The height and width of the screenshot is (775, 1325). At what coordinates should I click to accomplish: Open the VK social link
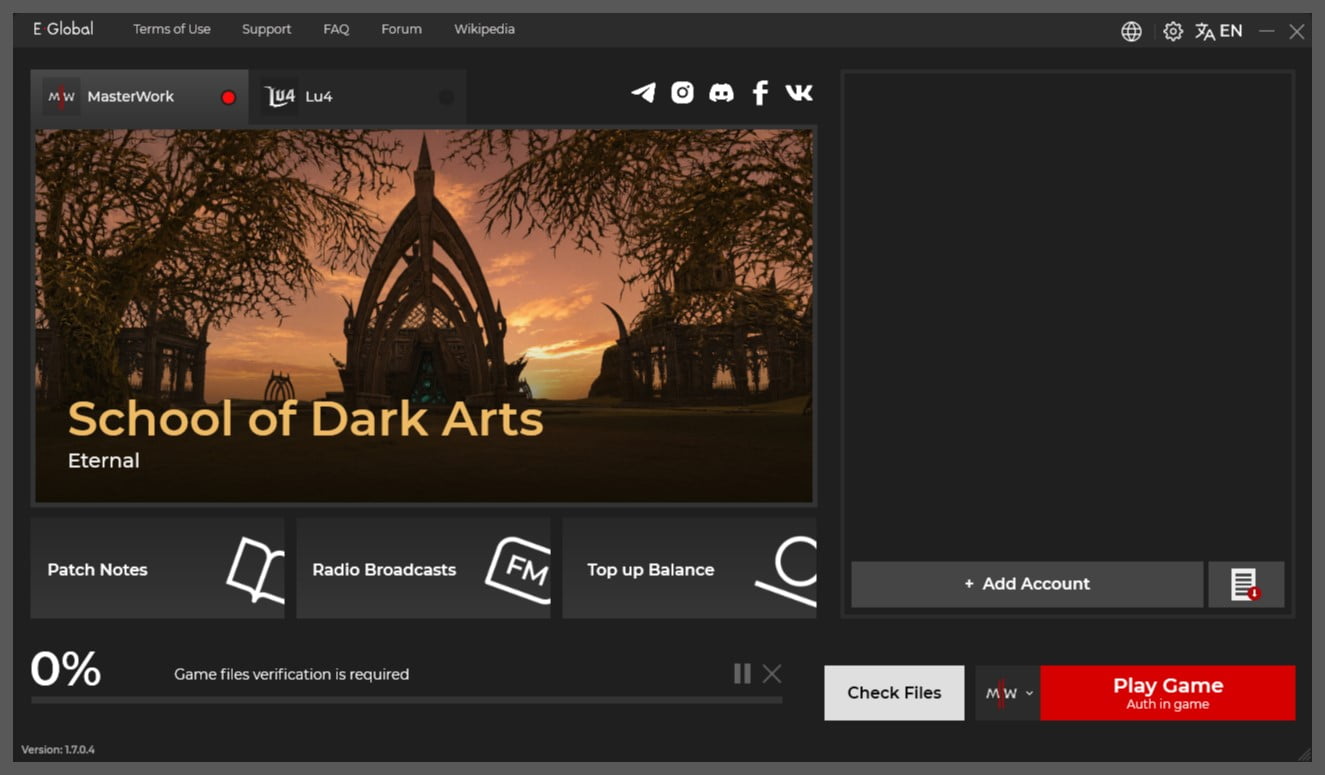coord(799,93)
